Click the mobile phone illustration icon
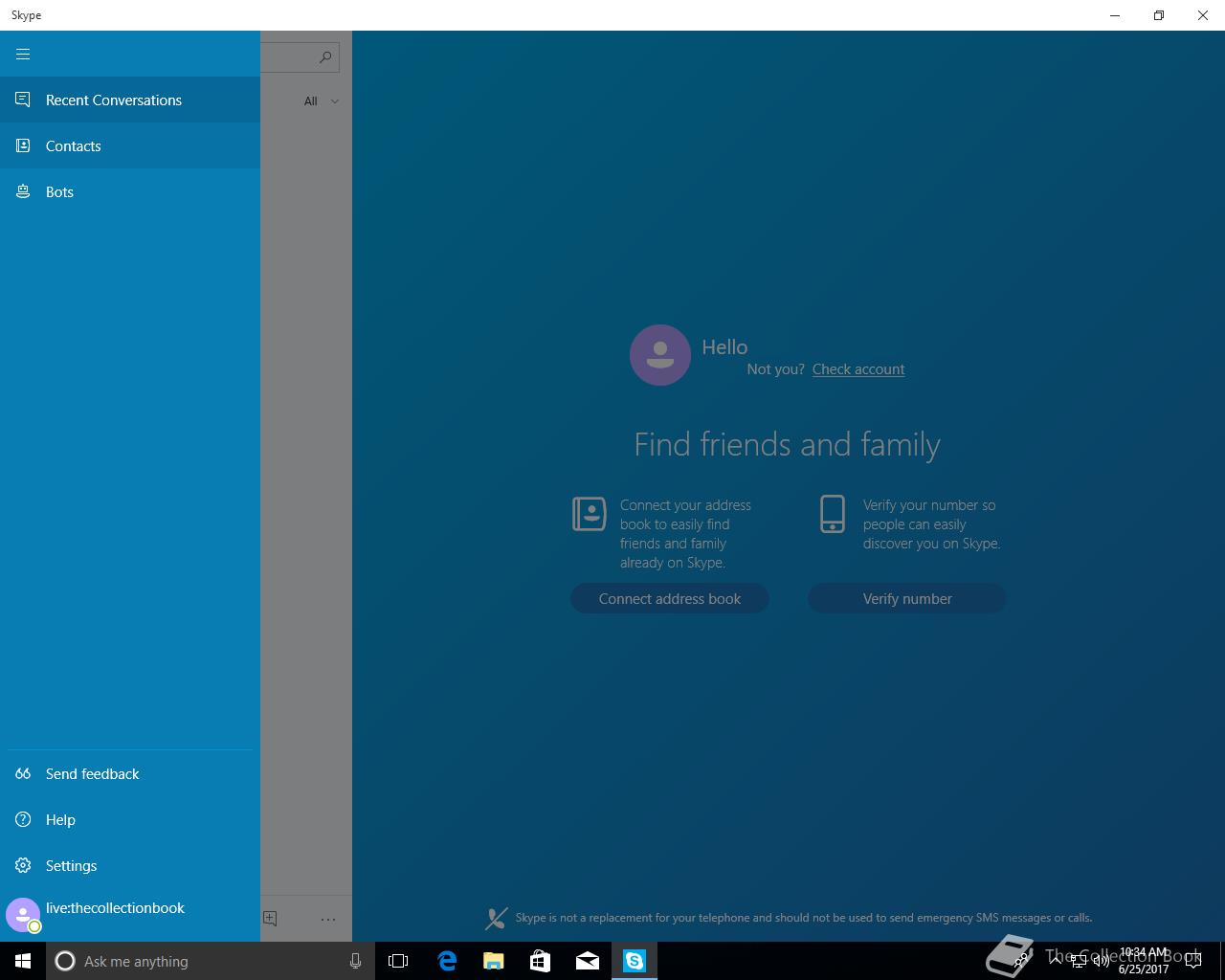Image resolution: width=1225 pixels, height=980 pixels. pos(833,514)
